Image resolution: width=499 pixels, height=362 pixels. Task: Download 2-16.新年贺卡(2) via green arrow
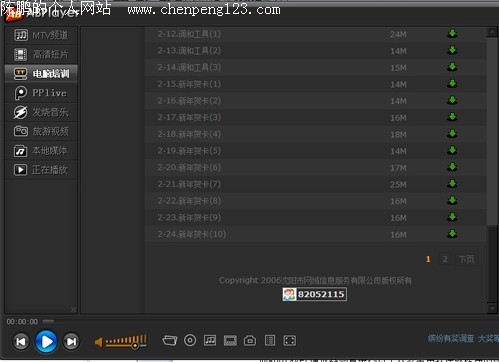[452, 100]
